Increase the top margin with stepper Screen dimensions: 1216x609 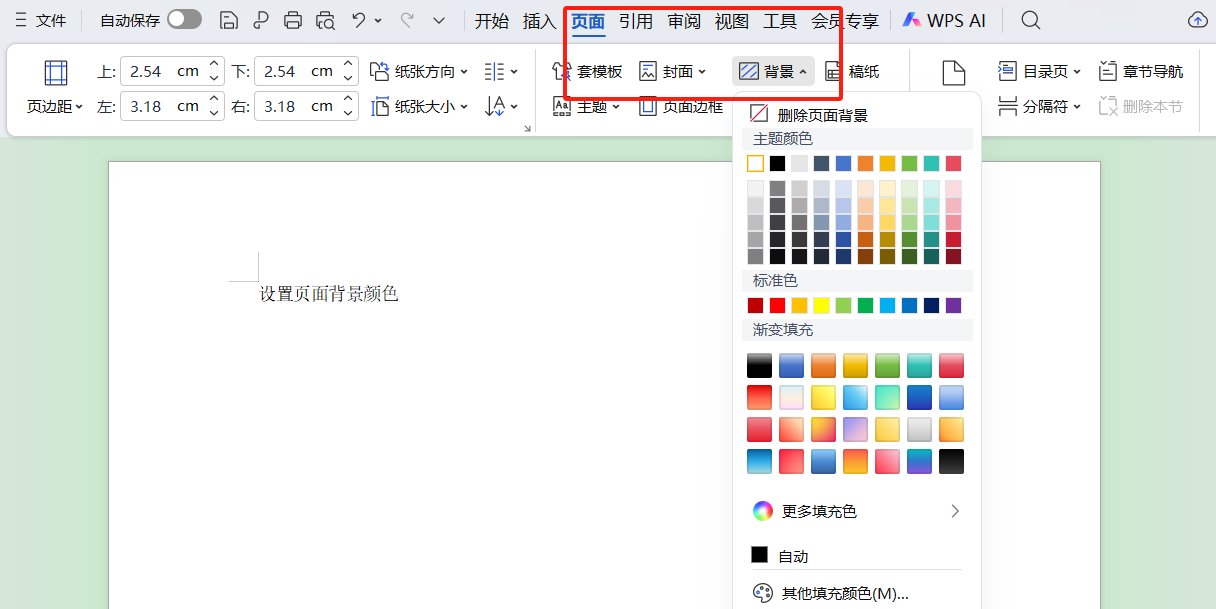tap(214, 65)
